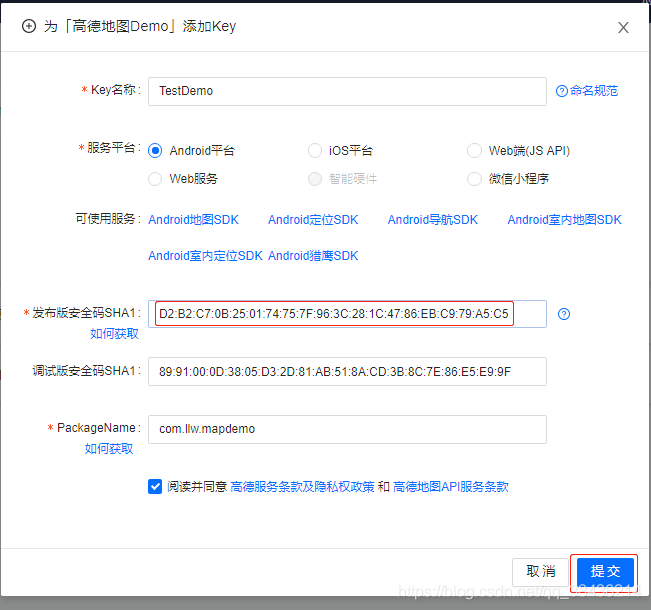Viewport: 651px width, 610px height.
Task: Open the Android地图SDK link
Action: click(x=193, y=219)
